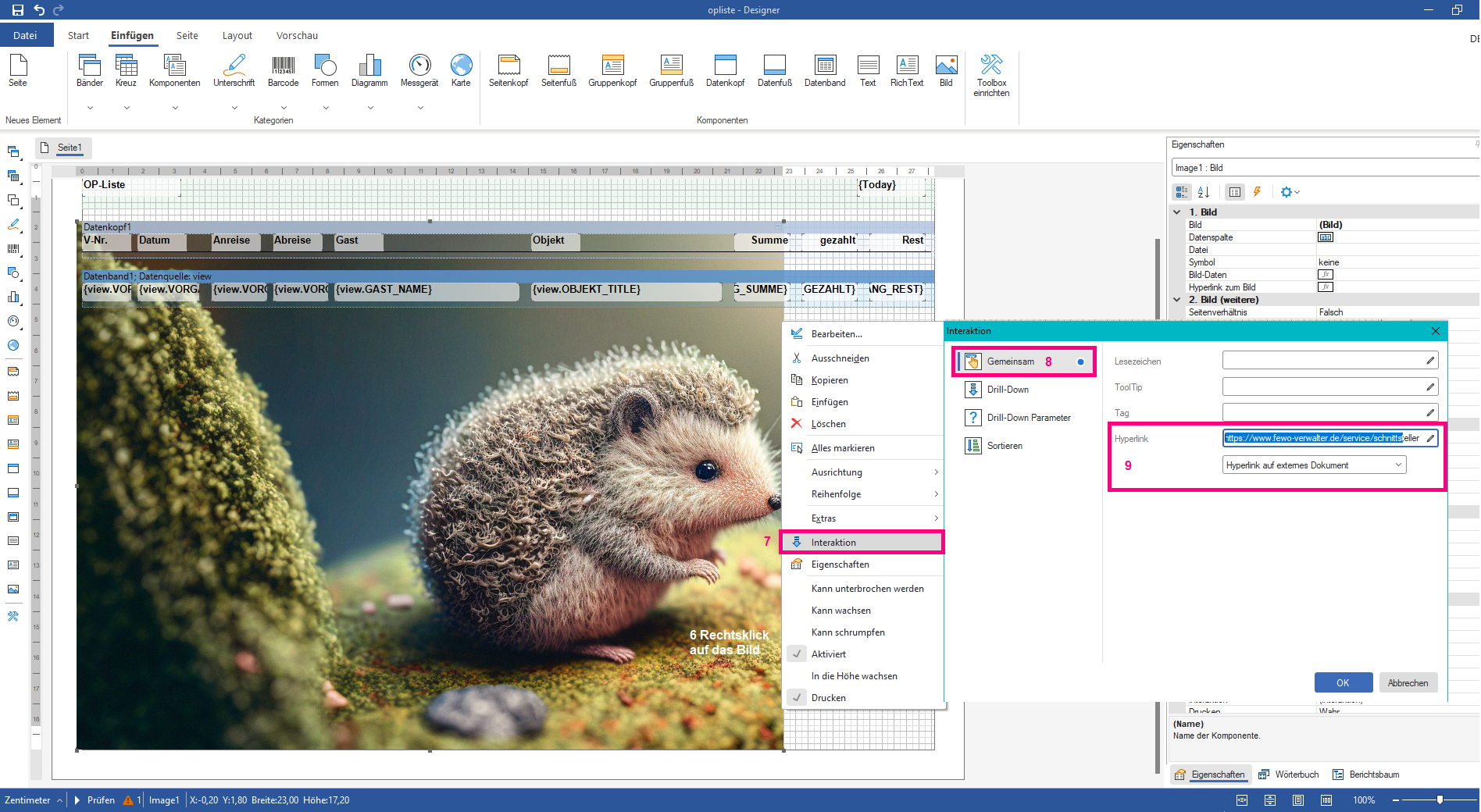The height and width of the screenshot is (812, 1481).
Task: Select the Seite1 page tab
Action: (x=62, y=148)
